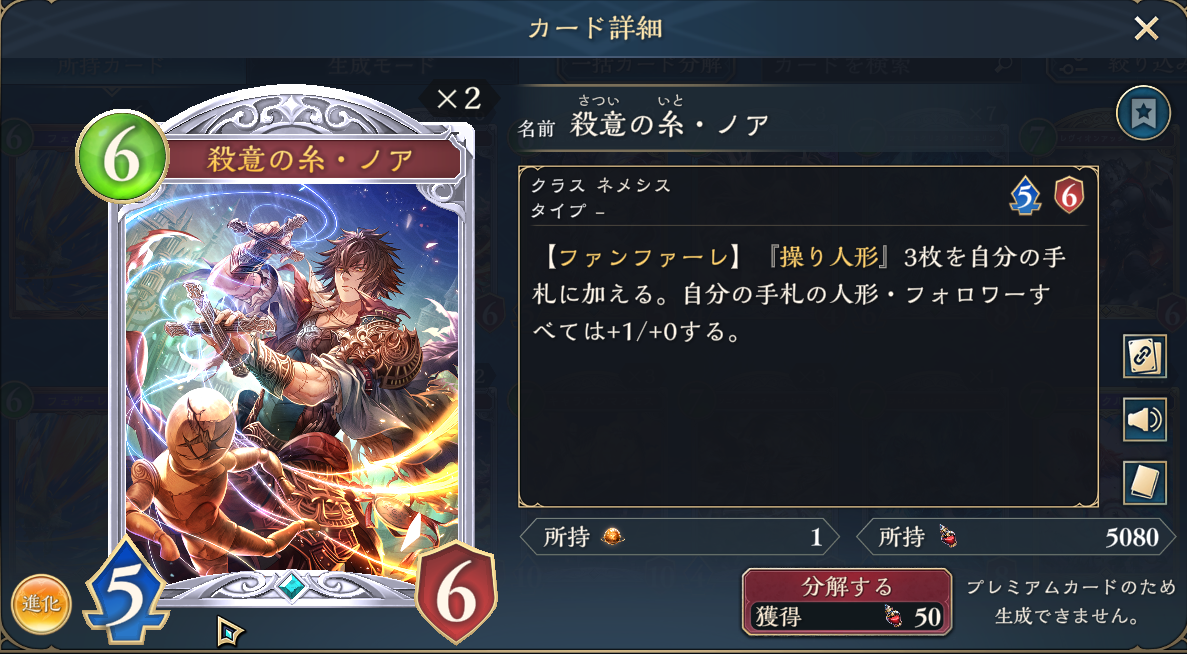Click the 獲得 50 vials reward field
This screenshot has height=654, width=1187.
pos(846,617)
